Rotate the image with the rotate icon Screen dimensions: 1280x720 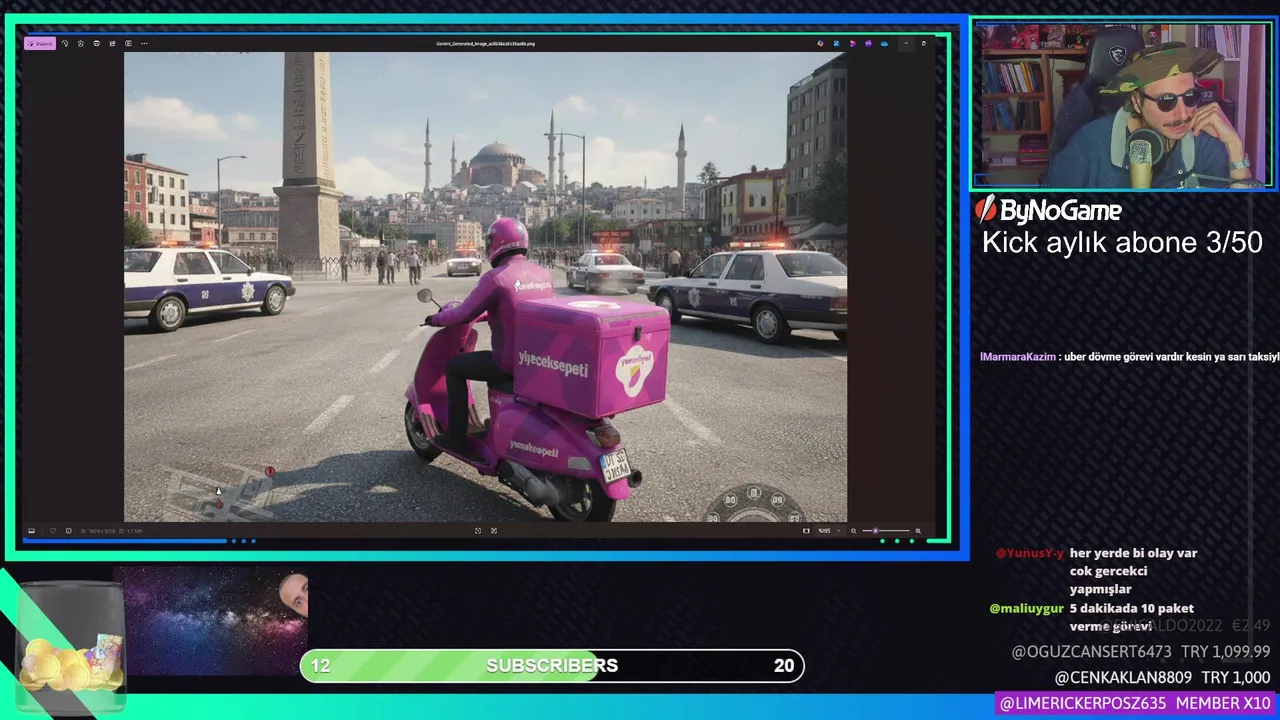pos(65,44)
